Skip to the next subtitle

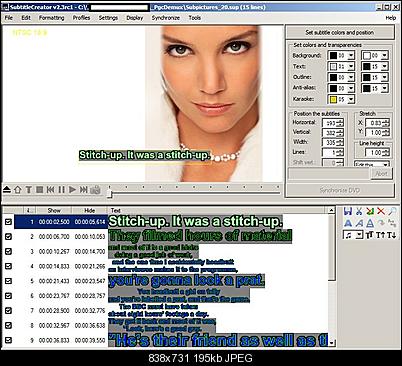click(84, 190)
